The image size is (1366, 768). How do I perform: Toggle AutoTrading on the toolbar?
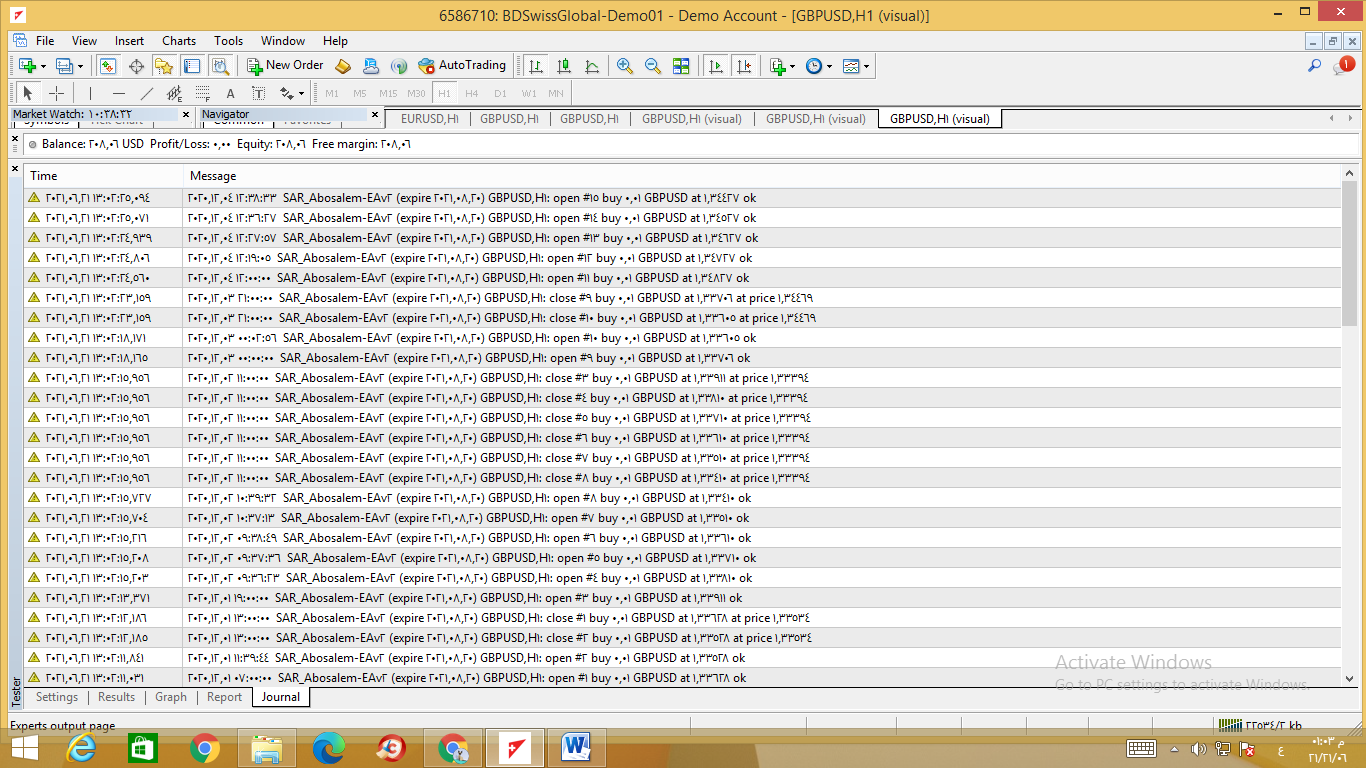[462, 66]
